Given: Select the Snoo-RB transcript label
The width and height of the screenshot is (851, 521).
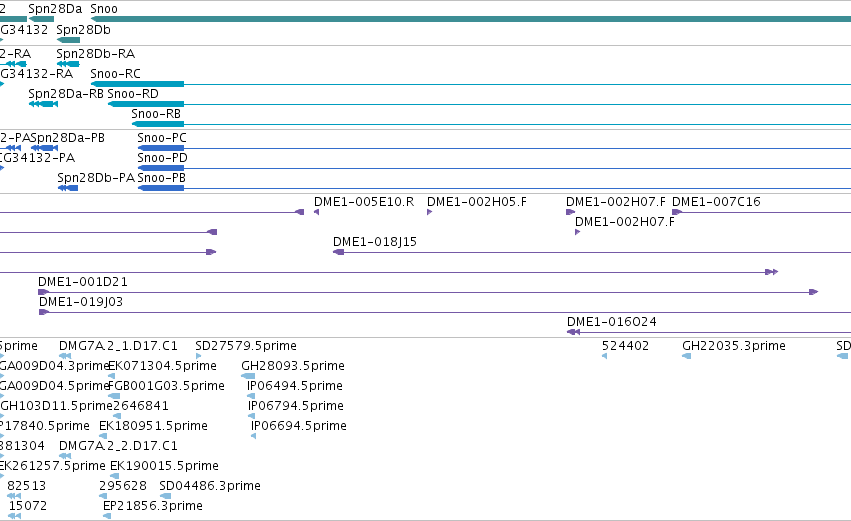Looking at the screenshot, I should click(156, 114).
